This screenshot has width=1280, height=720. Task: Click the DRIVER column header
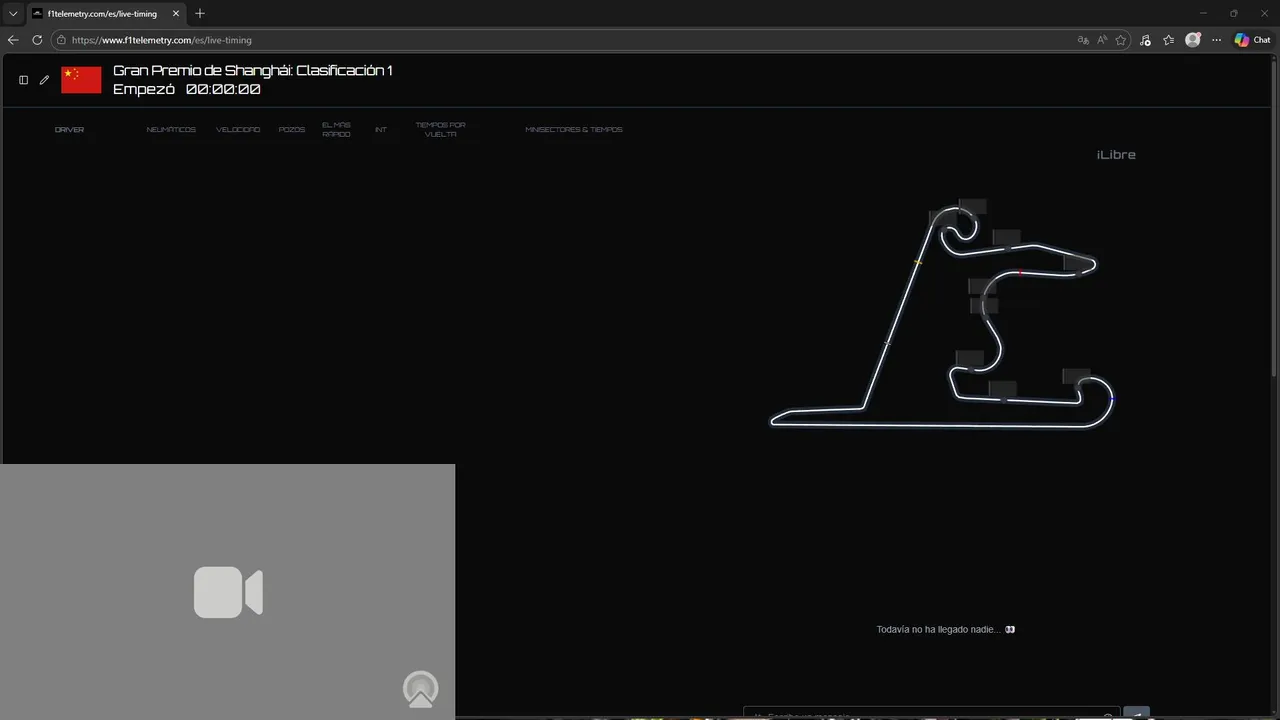[x=69, y=130]
